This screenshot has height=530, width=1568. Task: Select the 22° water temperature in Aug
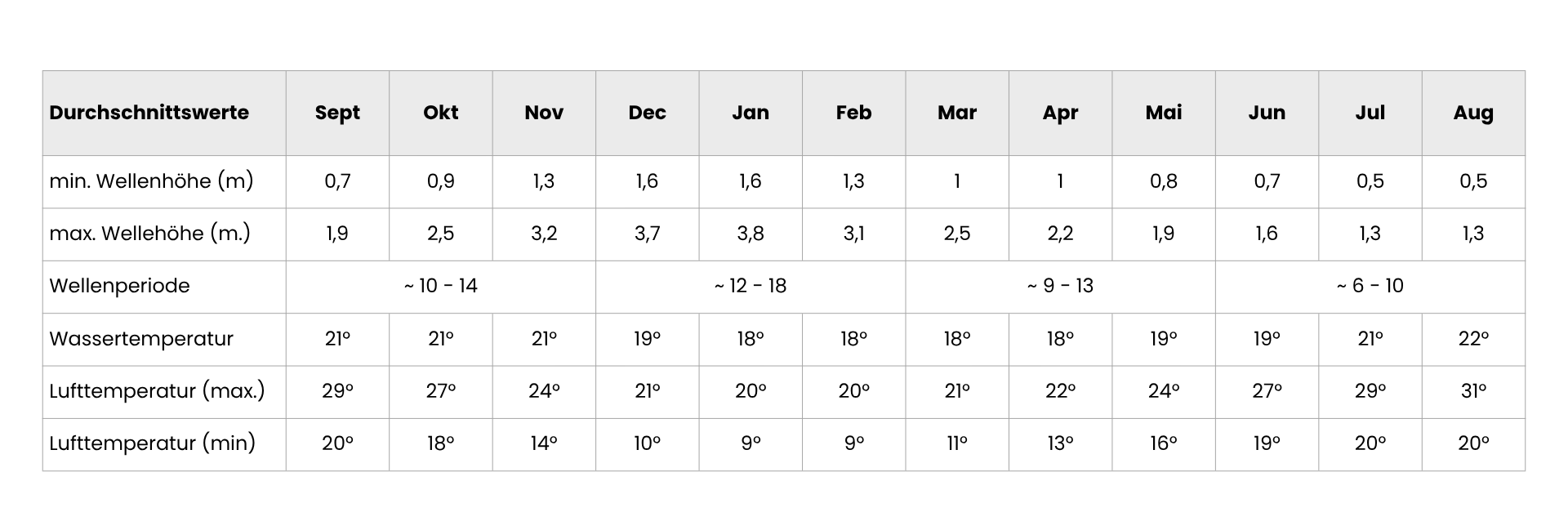coord(1473,339)
